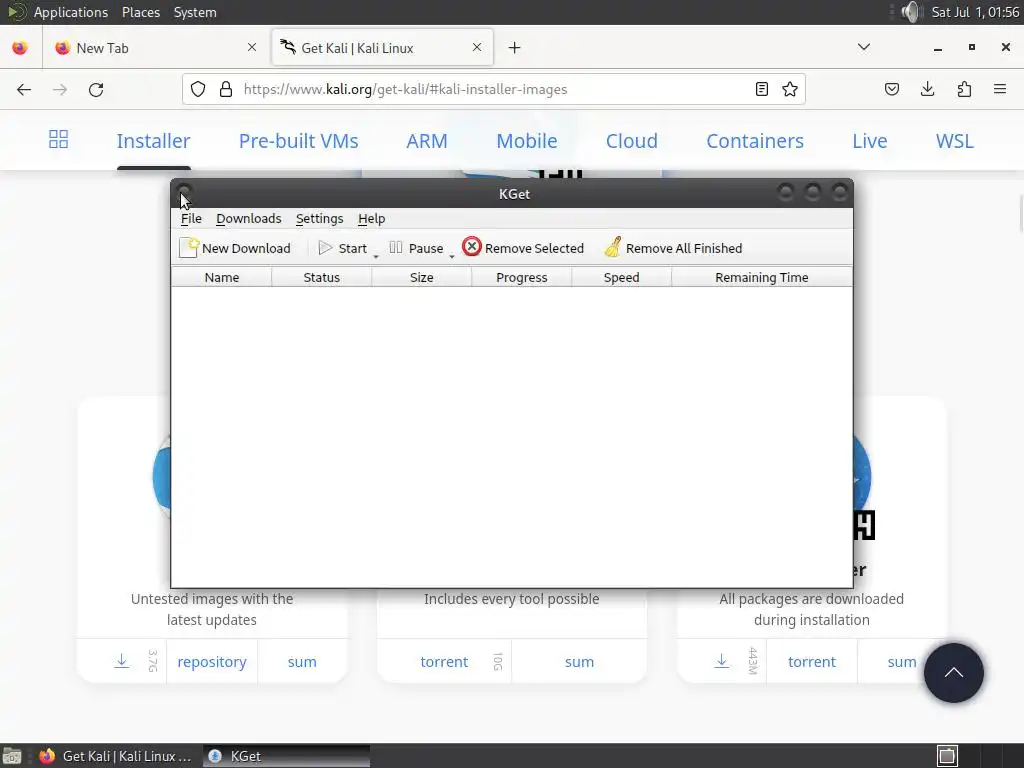1024x768 pixels.
Task: Open the Applications menu in top panel
Action: tap(71, 12)
